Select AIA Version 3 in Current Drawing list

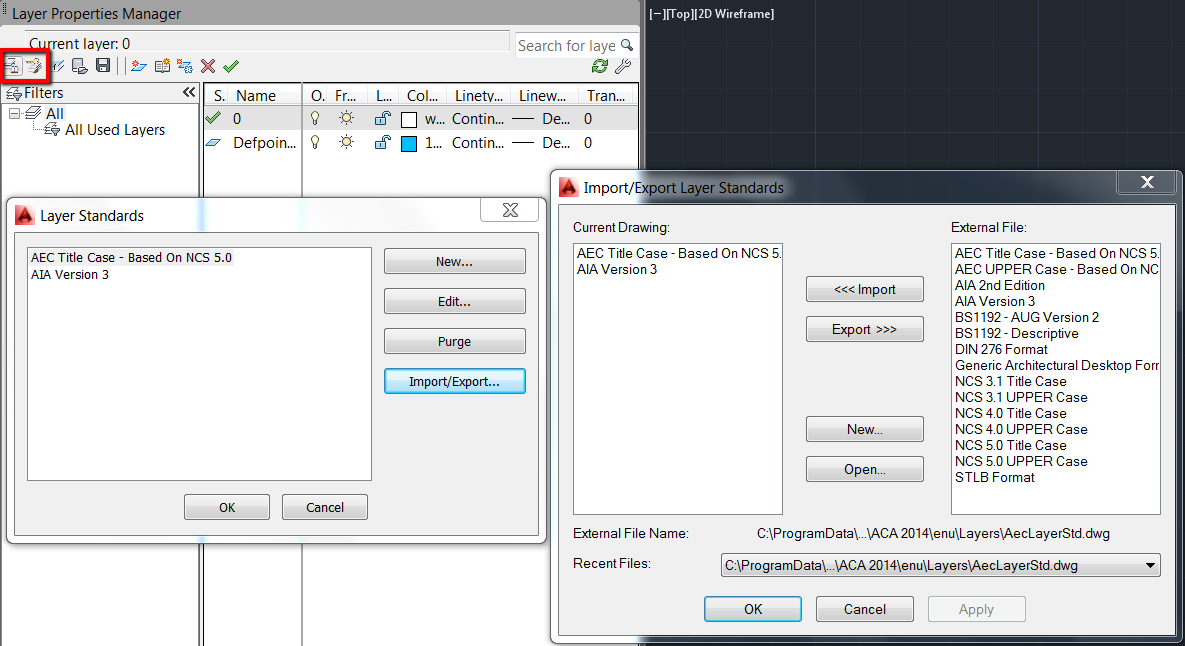[x=617, y=270]
